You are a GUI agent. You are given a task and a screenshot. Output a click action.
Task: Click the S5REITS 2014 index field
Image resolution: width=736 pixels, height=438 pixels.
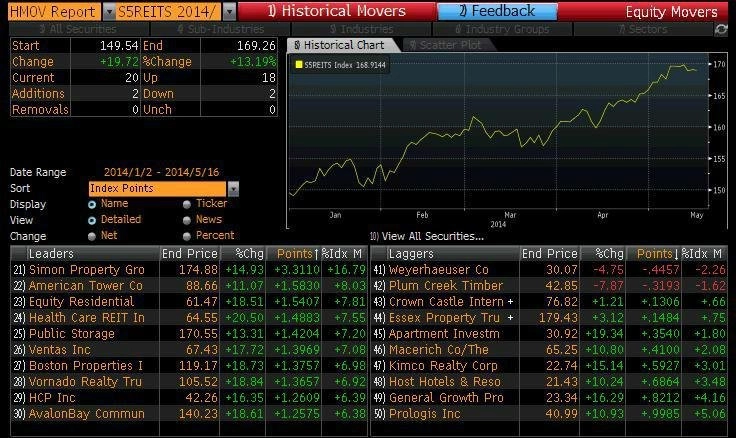tap(168, 11)
